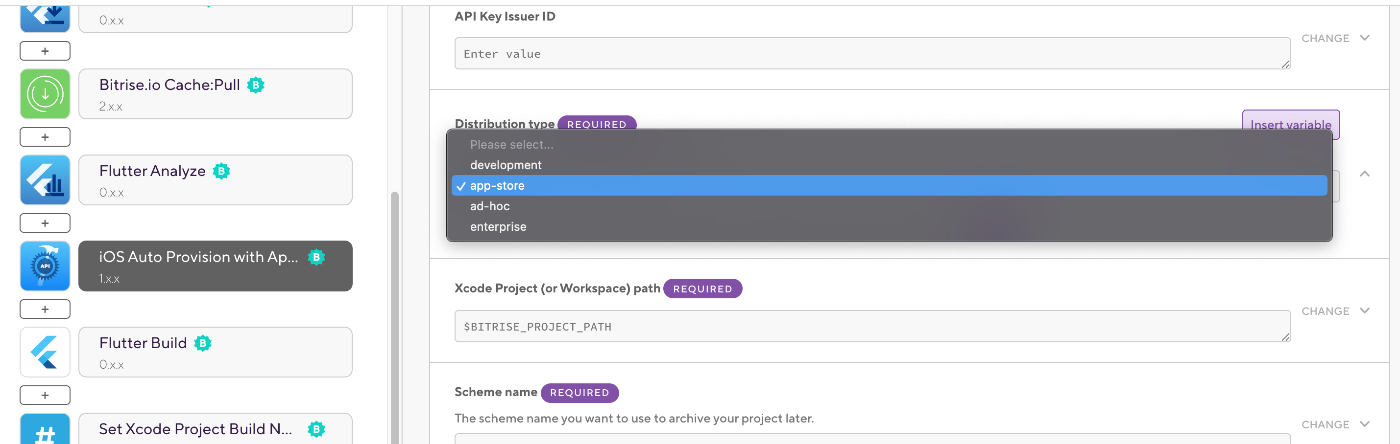The image size is (1400, 444).
Task: Click verified badge next to Flutter Build
Action: coord(202,343)
